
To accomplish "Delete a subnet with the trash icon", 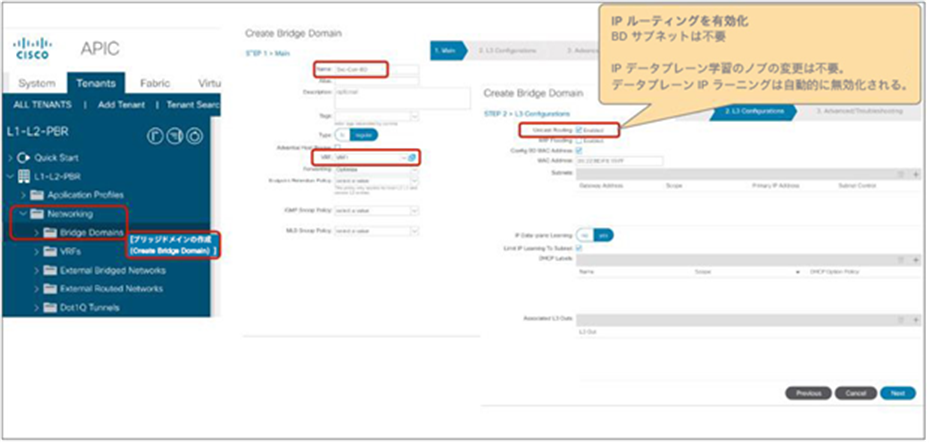I will coord(902,174).
